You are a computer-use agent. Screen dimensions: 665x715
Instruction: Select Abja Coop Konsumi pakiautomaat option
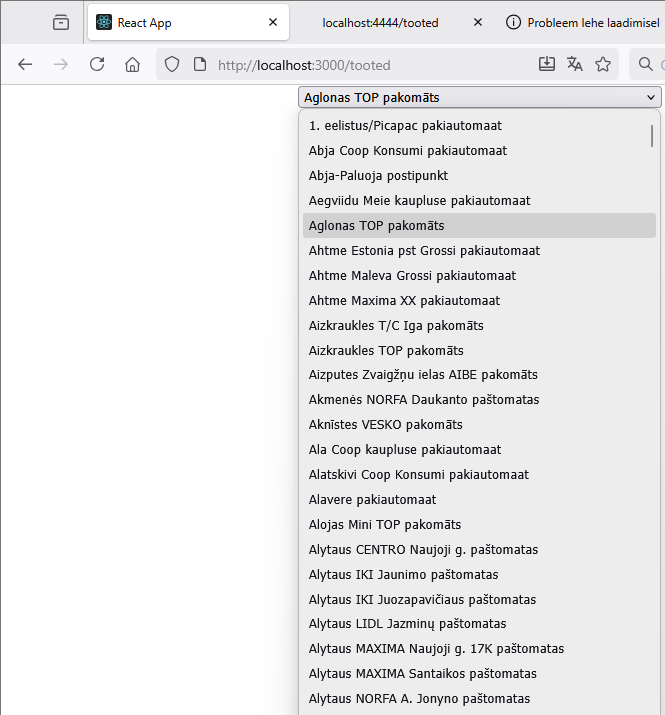408,151
